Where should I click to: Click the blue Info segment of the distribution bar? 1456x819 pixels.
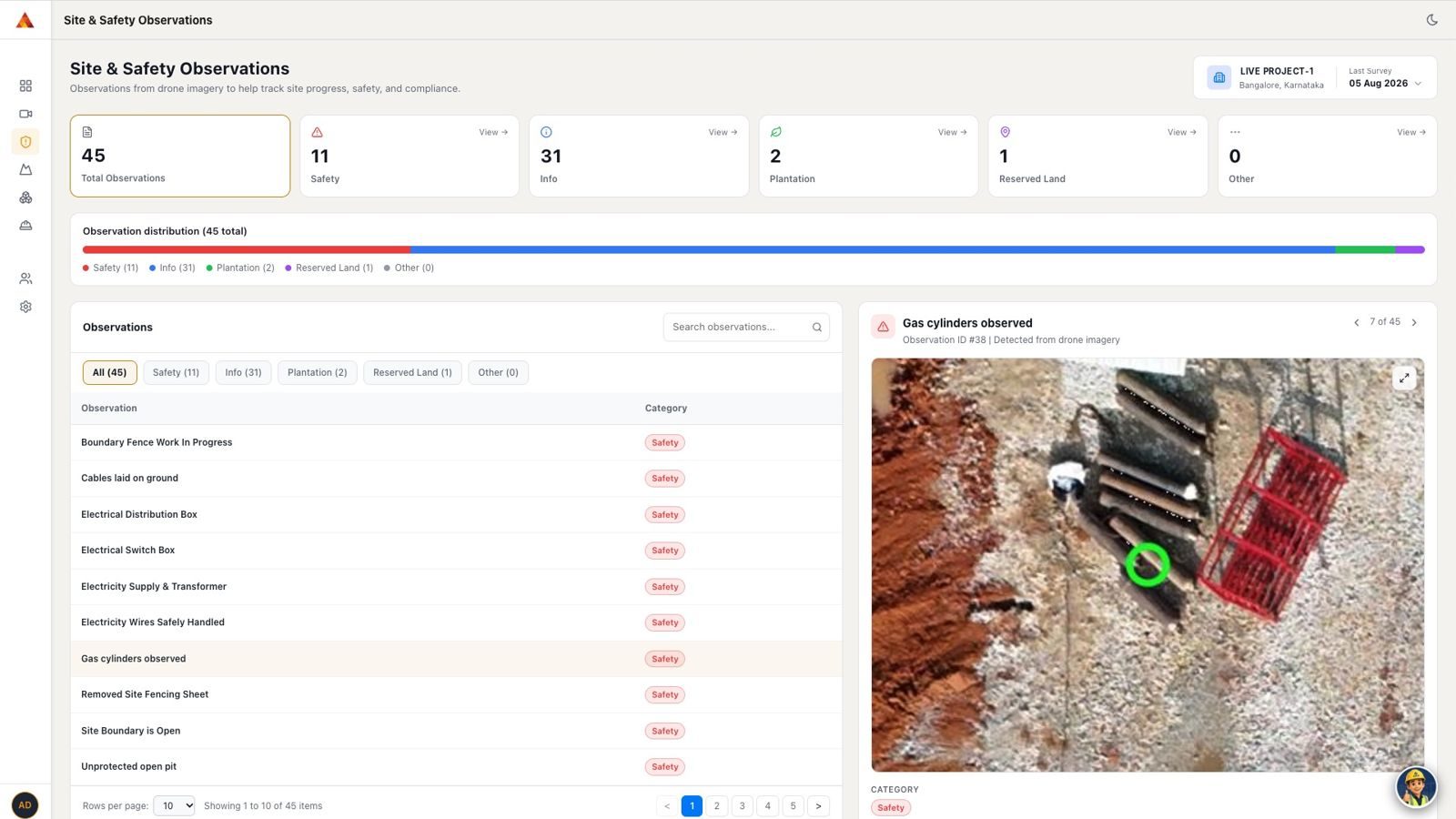[x=873, y=249]
